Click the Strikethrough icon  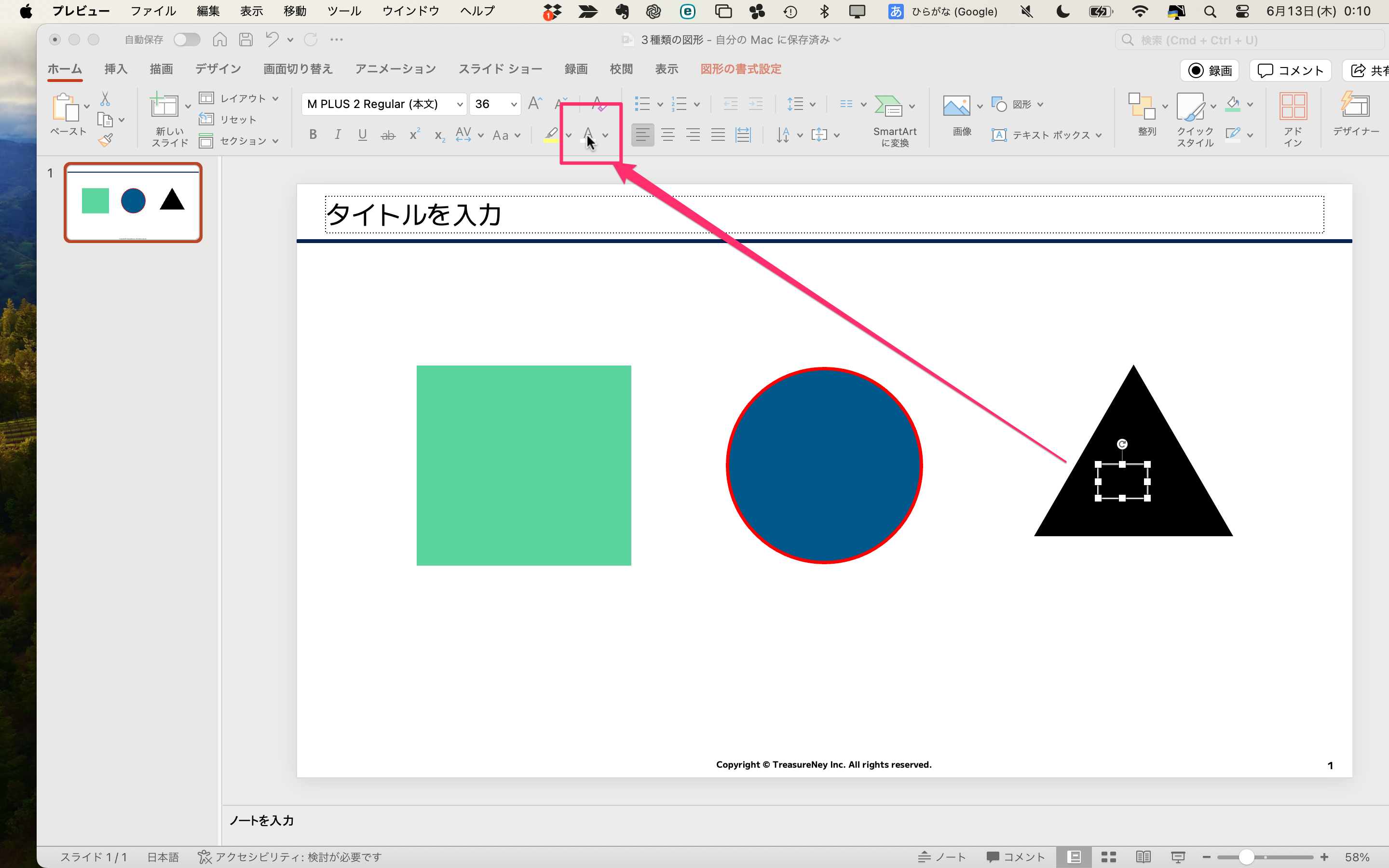pos(388,136)
